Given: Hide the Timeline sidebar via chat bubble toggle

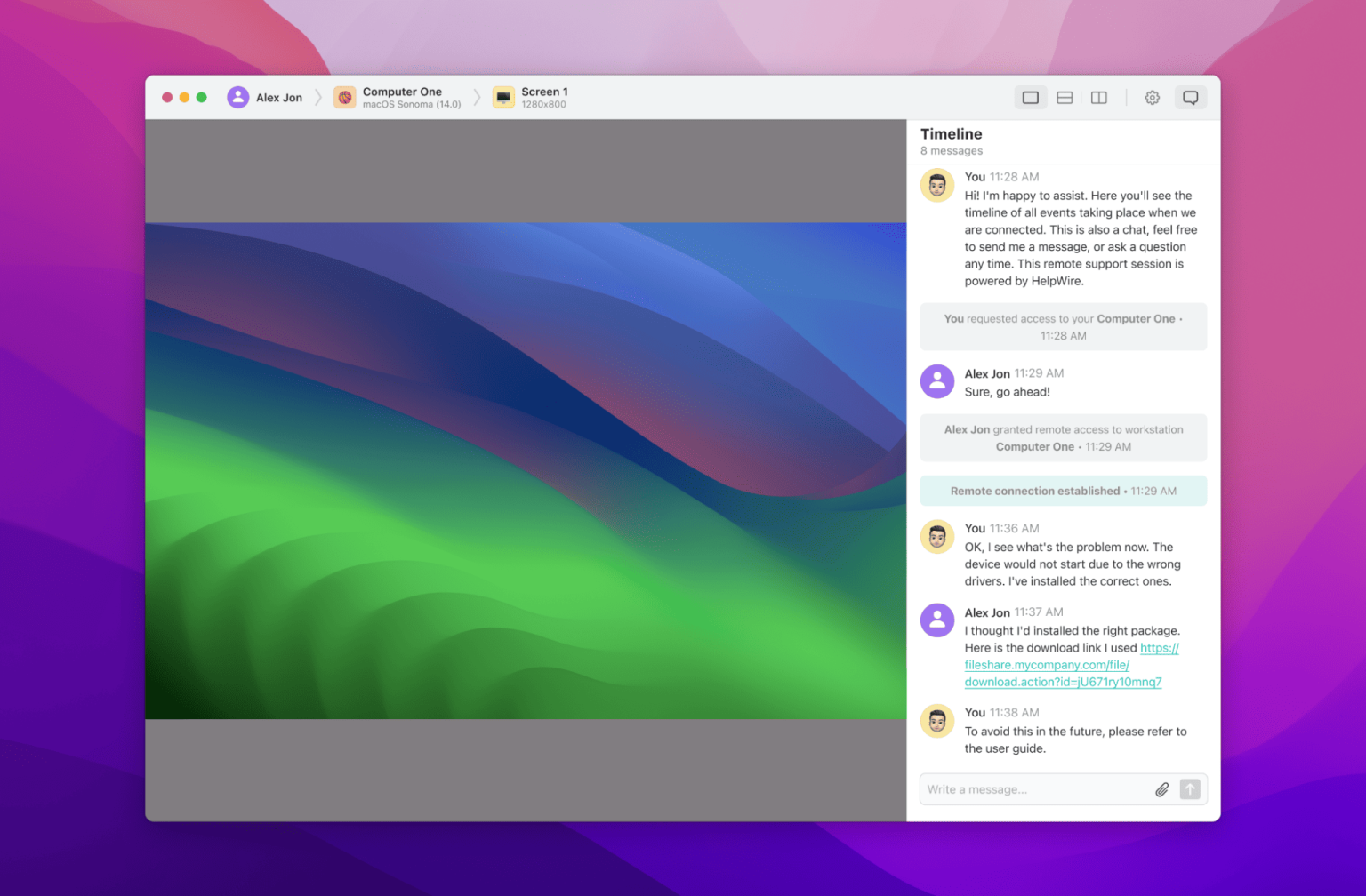Looking at the screenshot, I should click(x=1191, y=97).
